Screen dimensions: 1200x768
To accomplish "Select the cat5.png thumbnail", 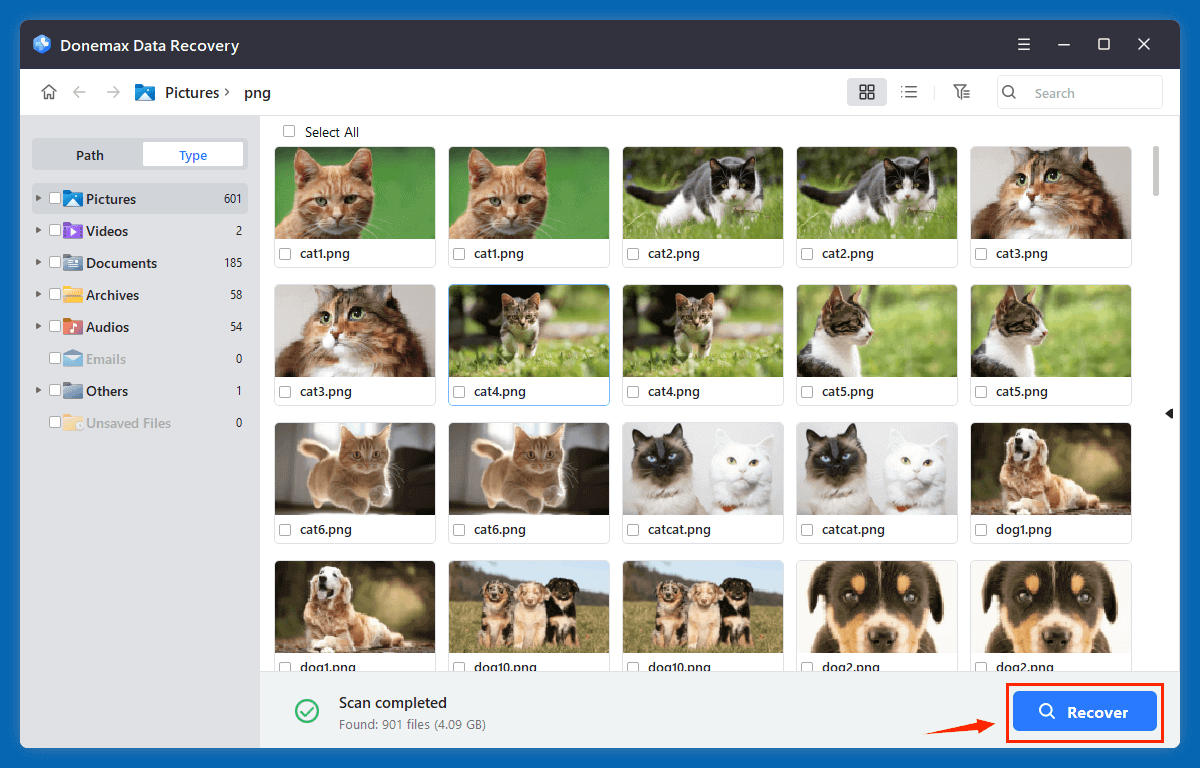I will pyautogui.click(x=876, y=330).
